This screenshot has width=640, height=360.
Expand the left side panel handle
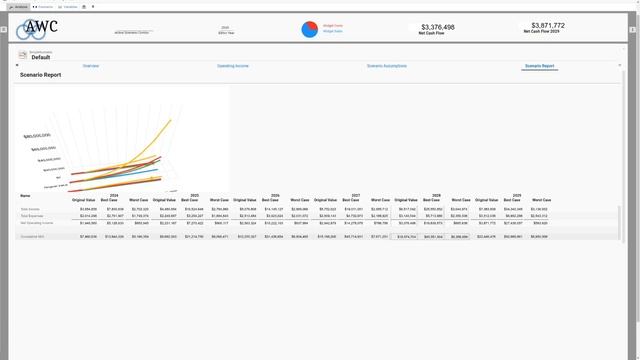pos(3,29)
